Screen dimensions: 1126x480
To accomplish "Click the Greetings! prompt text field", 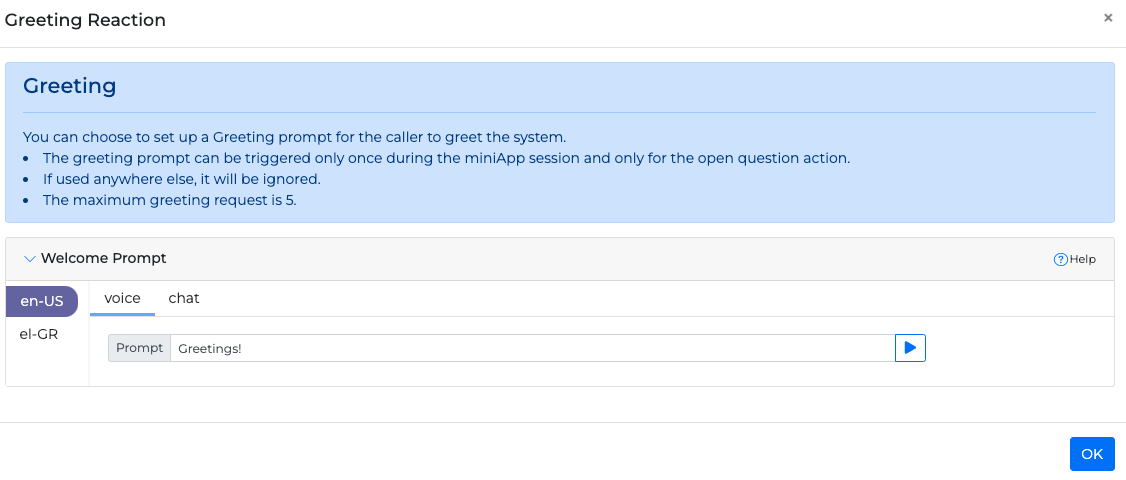I will tap(532, 348).
